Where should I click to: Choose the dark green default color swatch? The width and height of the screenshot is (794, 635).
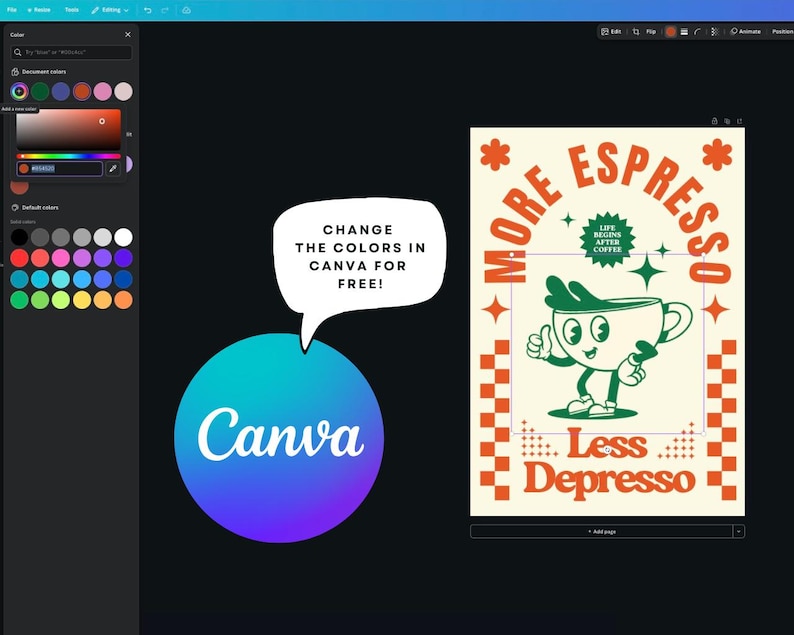coord(19,300)
